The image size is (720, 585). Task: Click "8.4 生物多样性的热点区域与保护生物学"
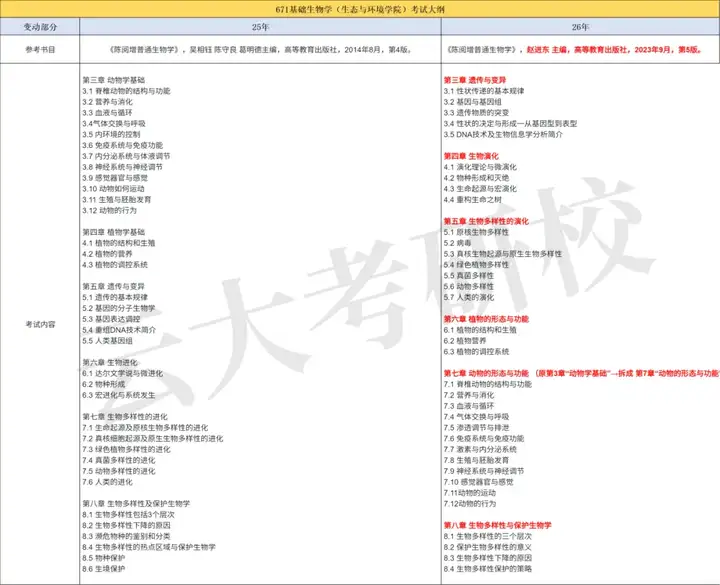[149, 547]
